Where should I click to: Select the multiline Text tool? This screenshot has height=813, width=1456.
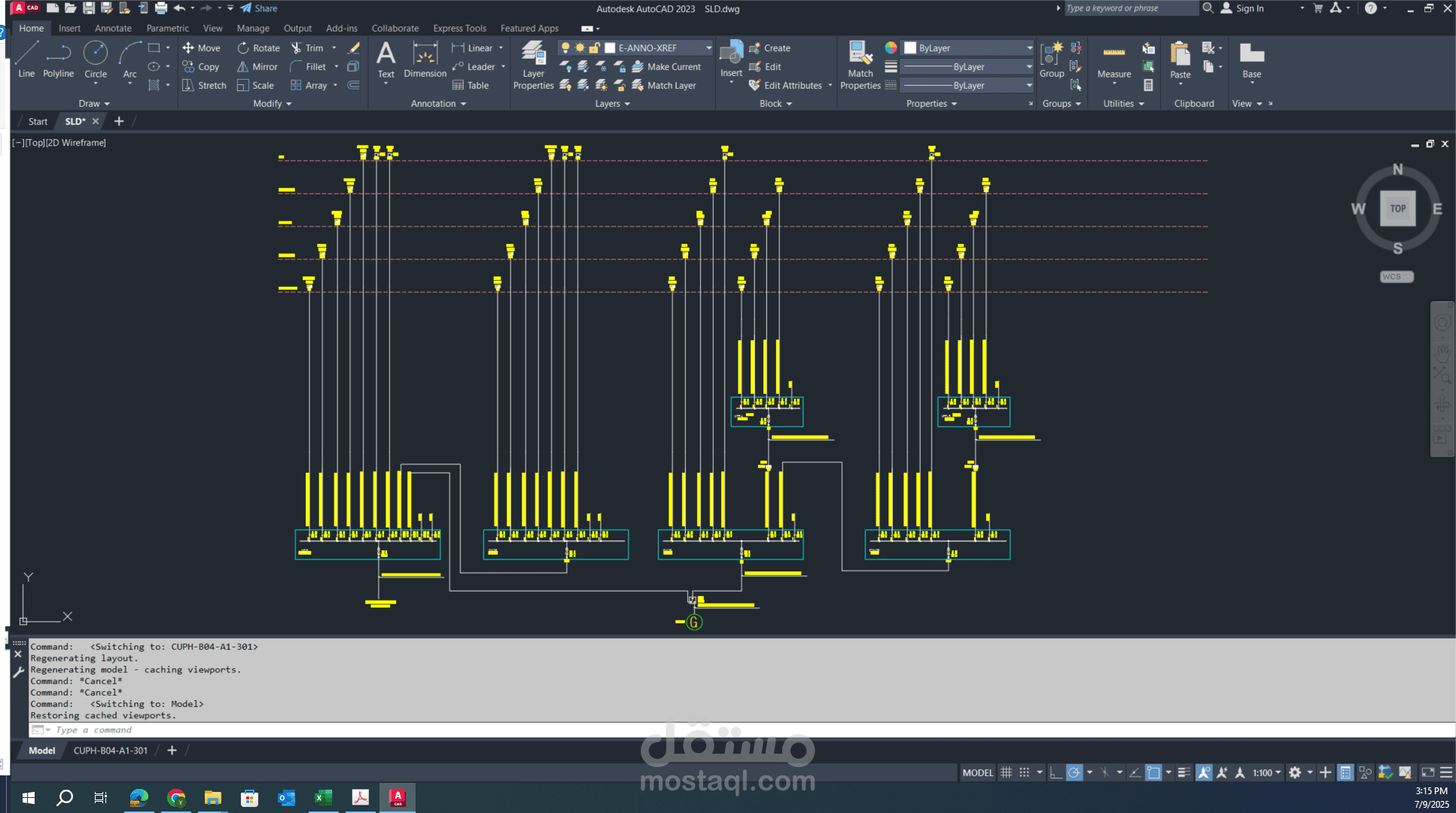point(385,59)
